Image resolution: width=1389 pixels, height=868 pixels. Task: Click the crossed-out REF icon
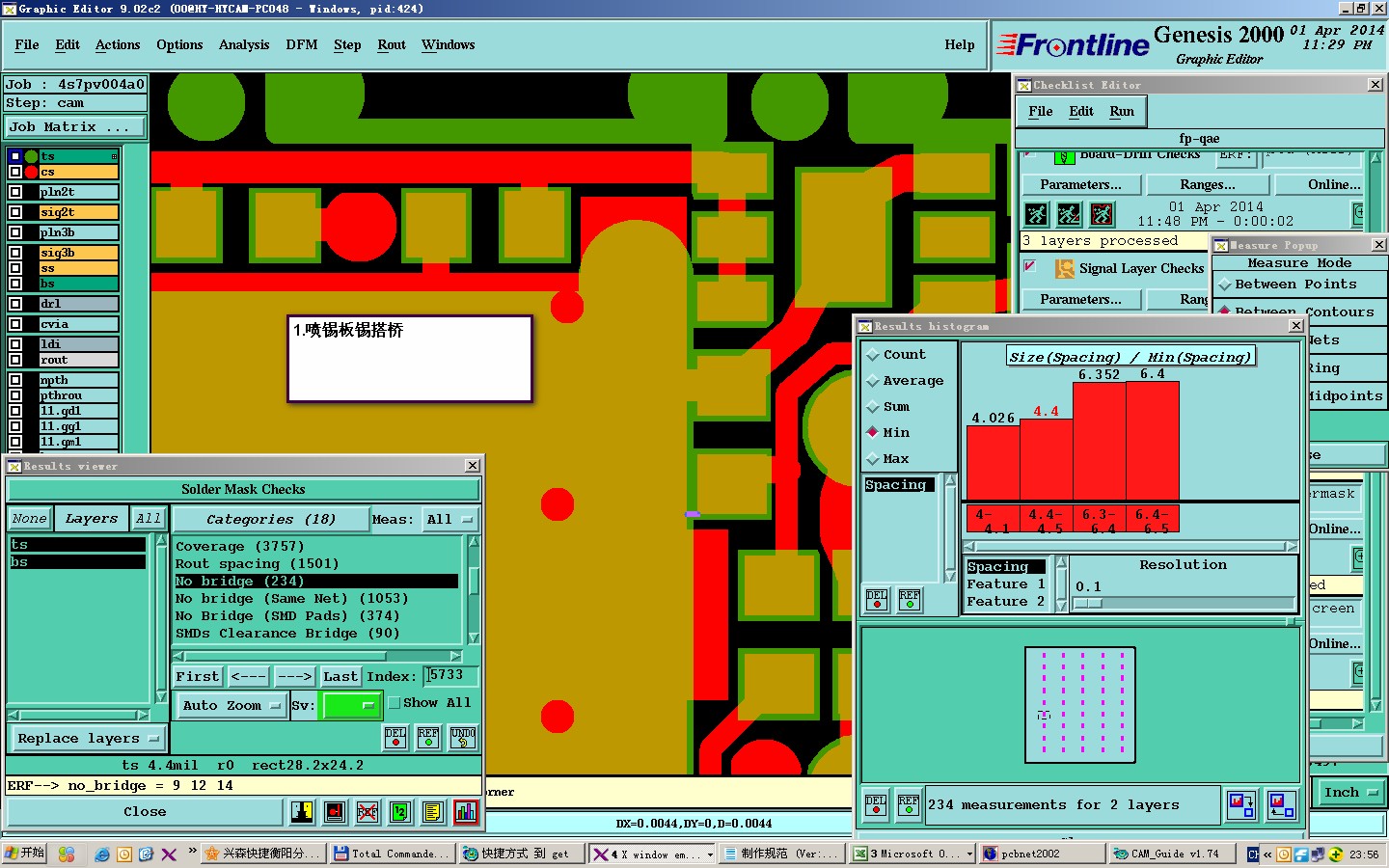pyautogui.click(x=368, y=812)
